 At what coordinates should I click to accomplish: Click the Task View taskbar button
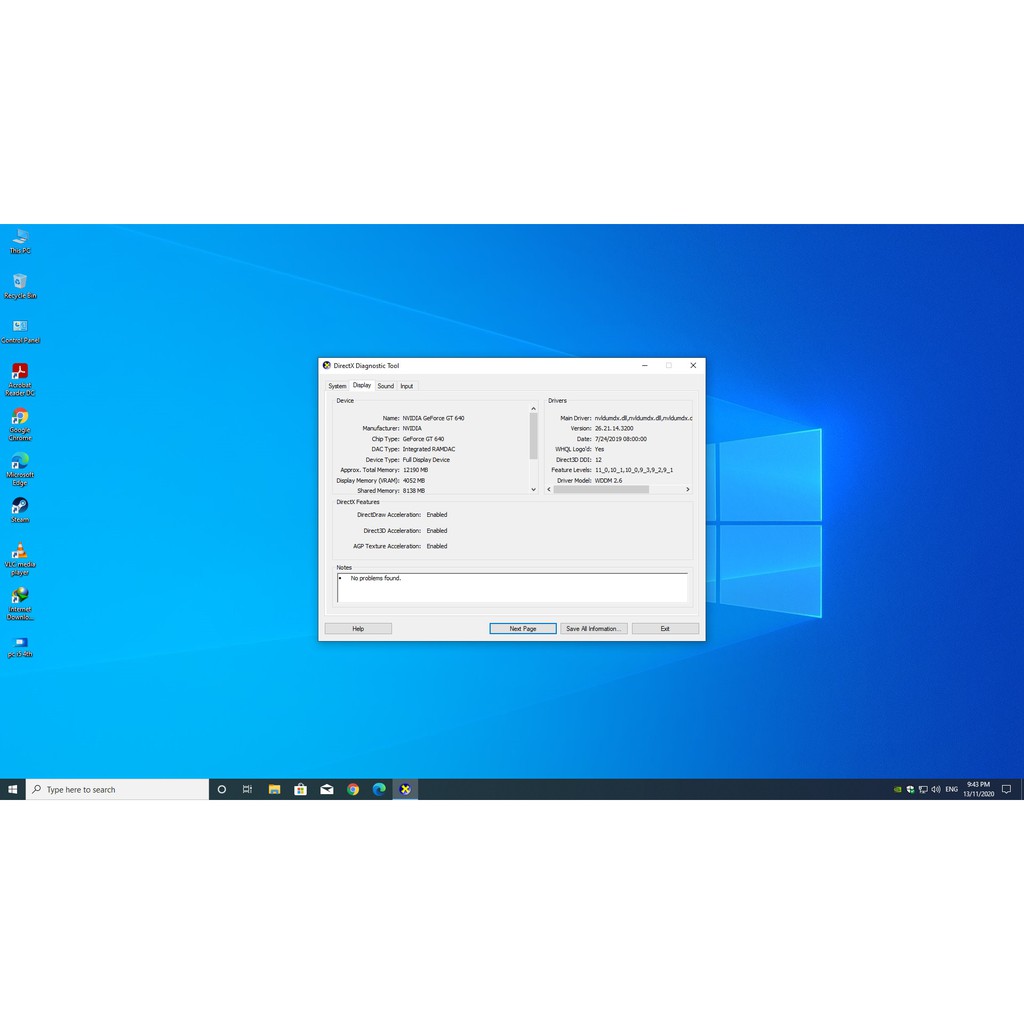click(247, 789)
